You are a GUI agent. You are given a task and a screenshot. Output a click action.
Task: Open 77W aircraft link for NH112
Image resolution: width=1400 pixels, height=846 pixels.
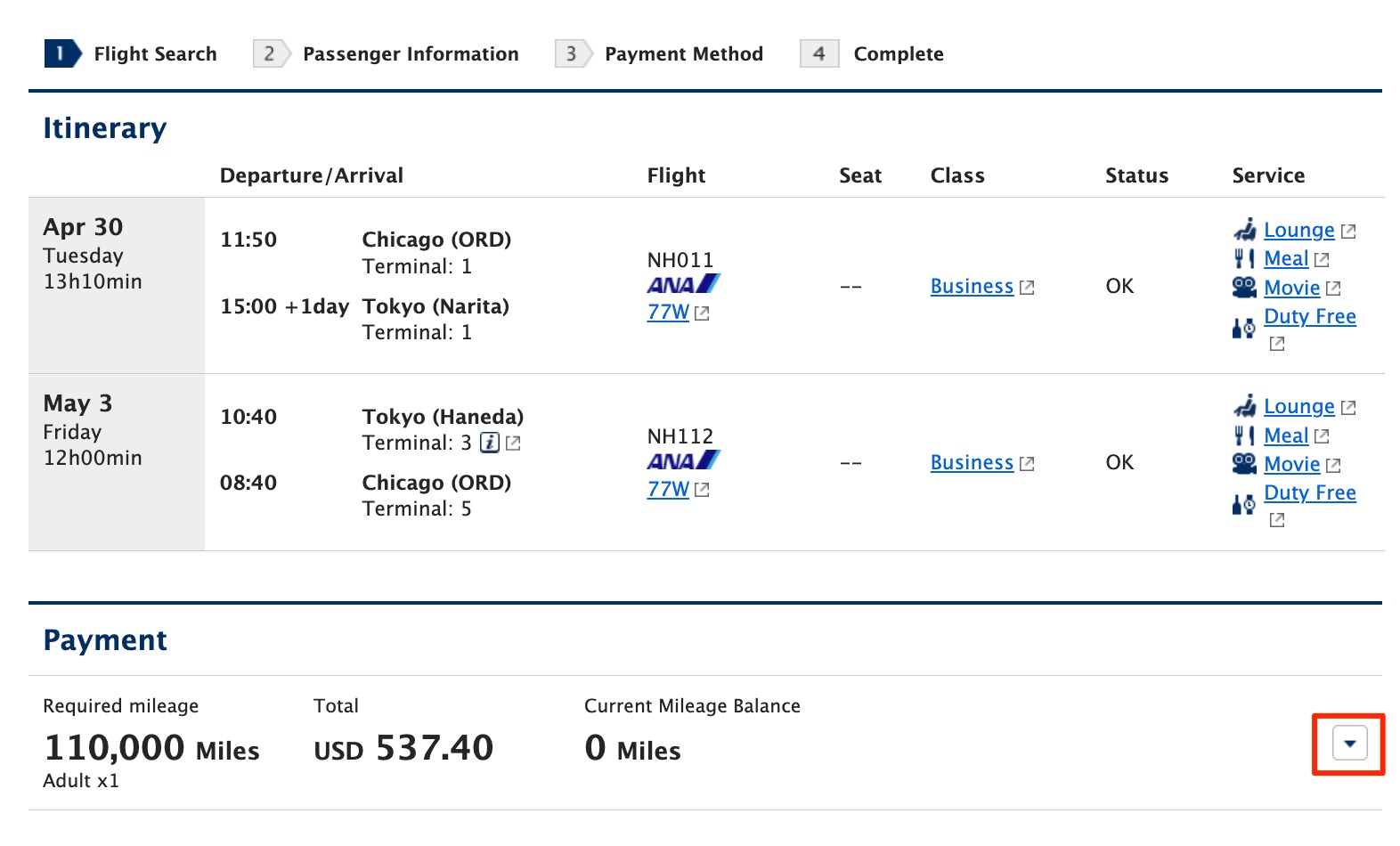[668, 489]
